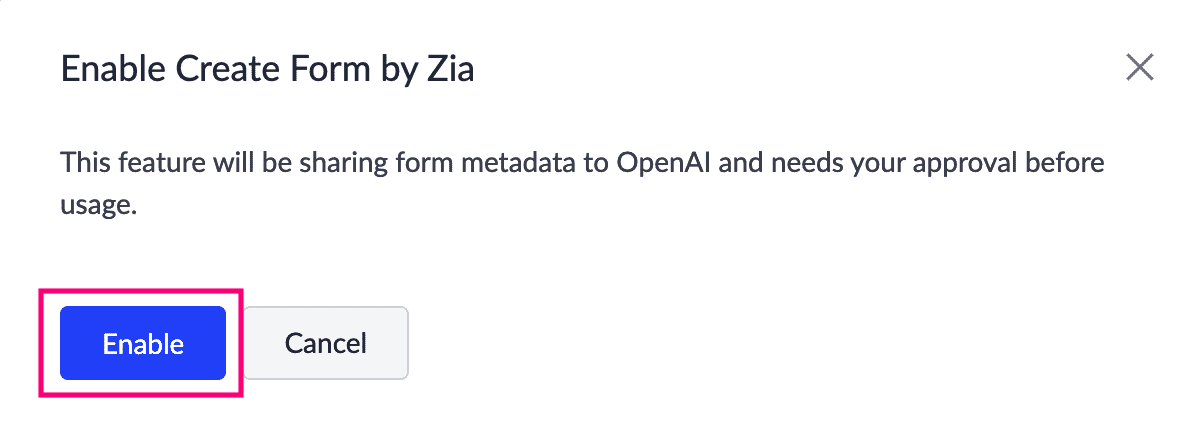1199x422 pixels.
Task: Click the "Enable Create Form by Zia" title
Action: click(x=267, y=69)
